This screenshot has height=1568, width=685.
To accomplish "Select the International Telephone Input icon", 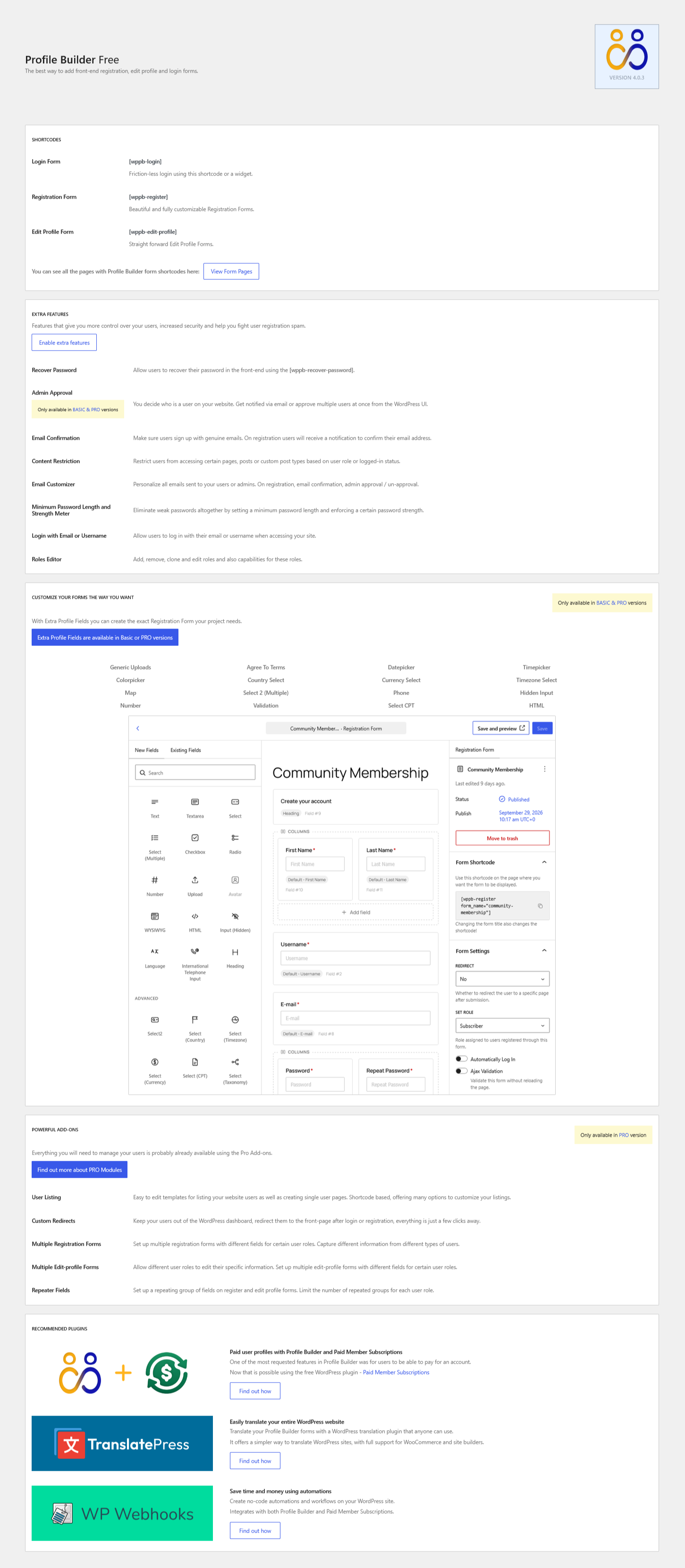I will coord(195,951).
